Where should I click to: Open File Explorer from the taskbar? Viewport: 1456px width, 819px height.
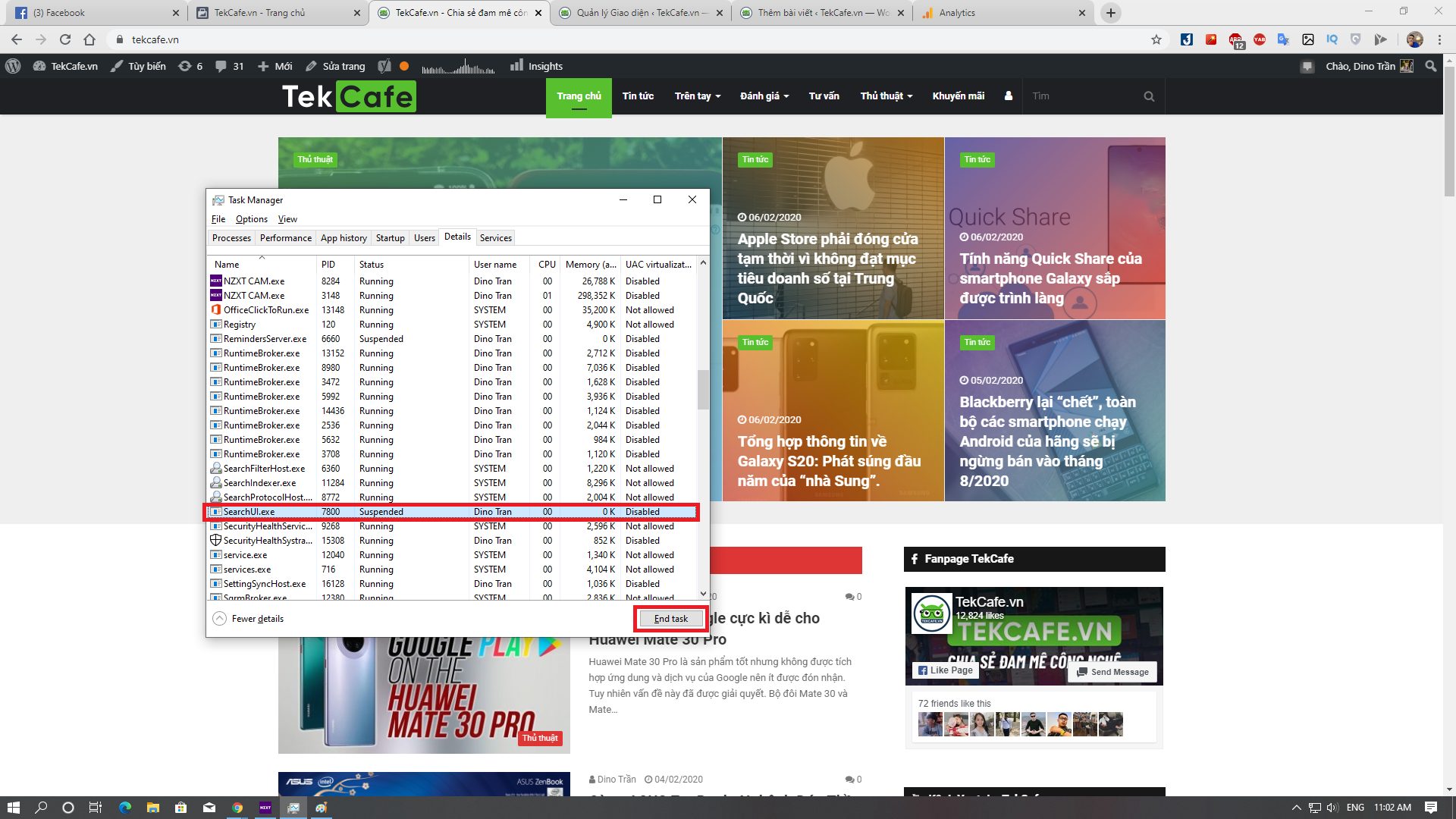click(152, 808)
